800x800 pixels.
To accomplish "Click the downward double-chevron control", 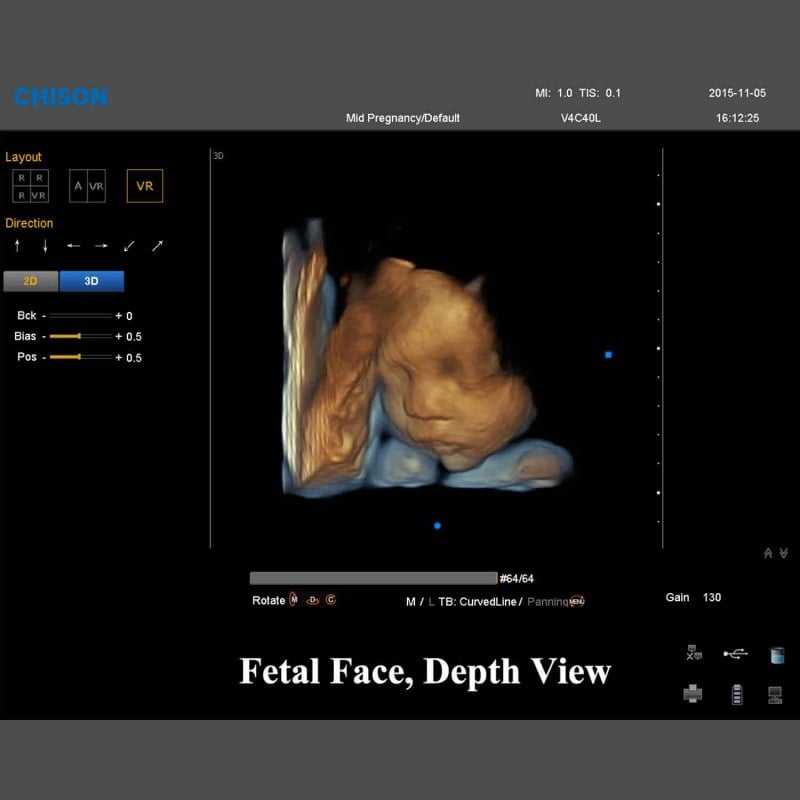I will [x=783, y=552].
